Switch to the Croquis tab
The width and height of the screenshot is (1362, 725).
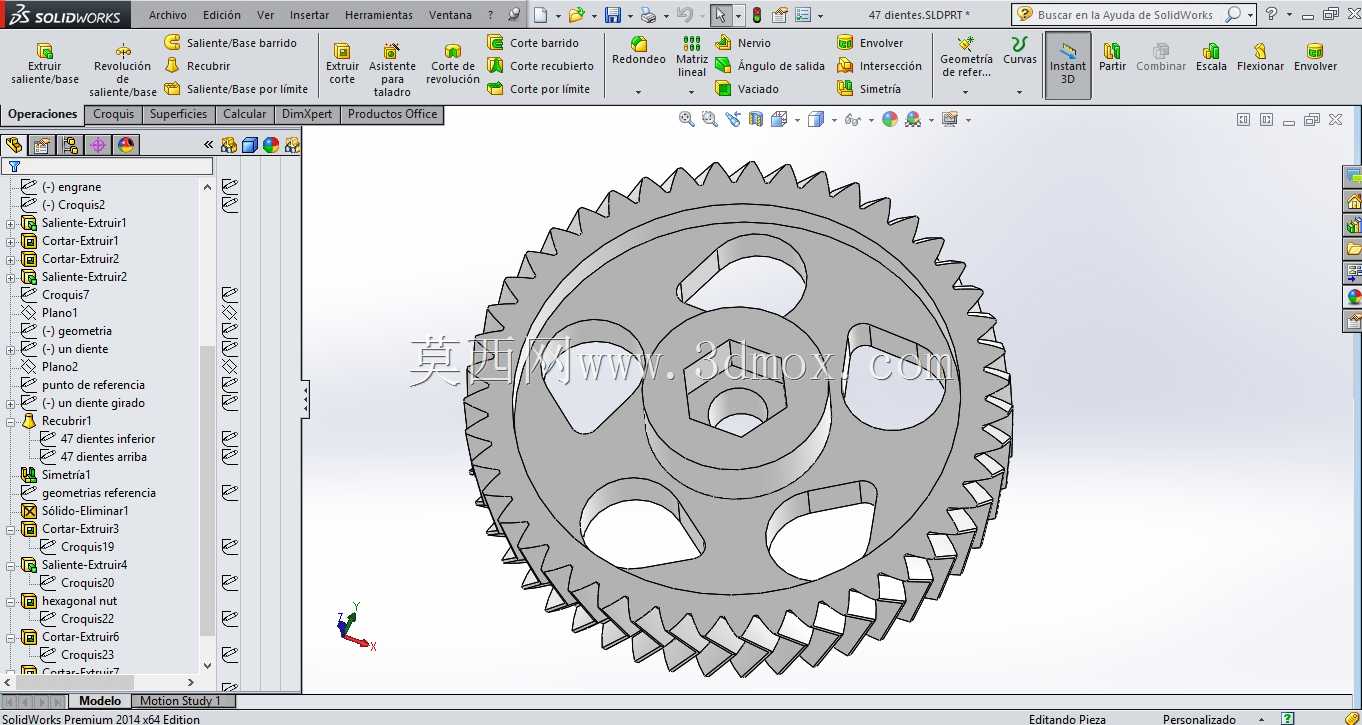[114, 114]
